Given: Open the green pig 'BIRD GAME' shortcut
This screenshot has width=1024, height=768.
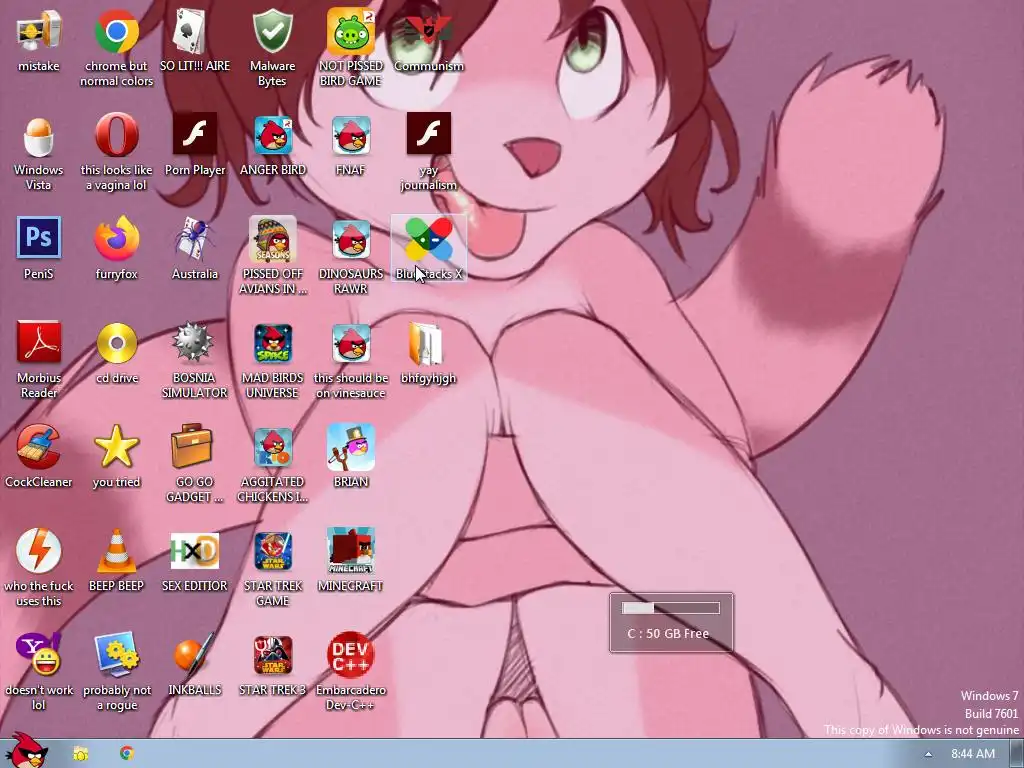Looking at the screenshot, I should [x=351, y=31].
